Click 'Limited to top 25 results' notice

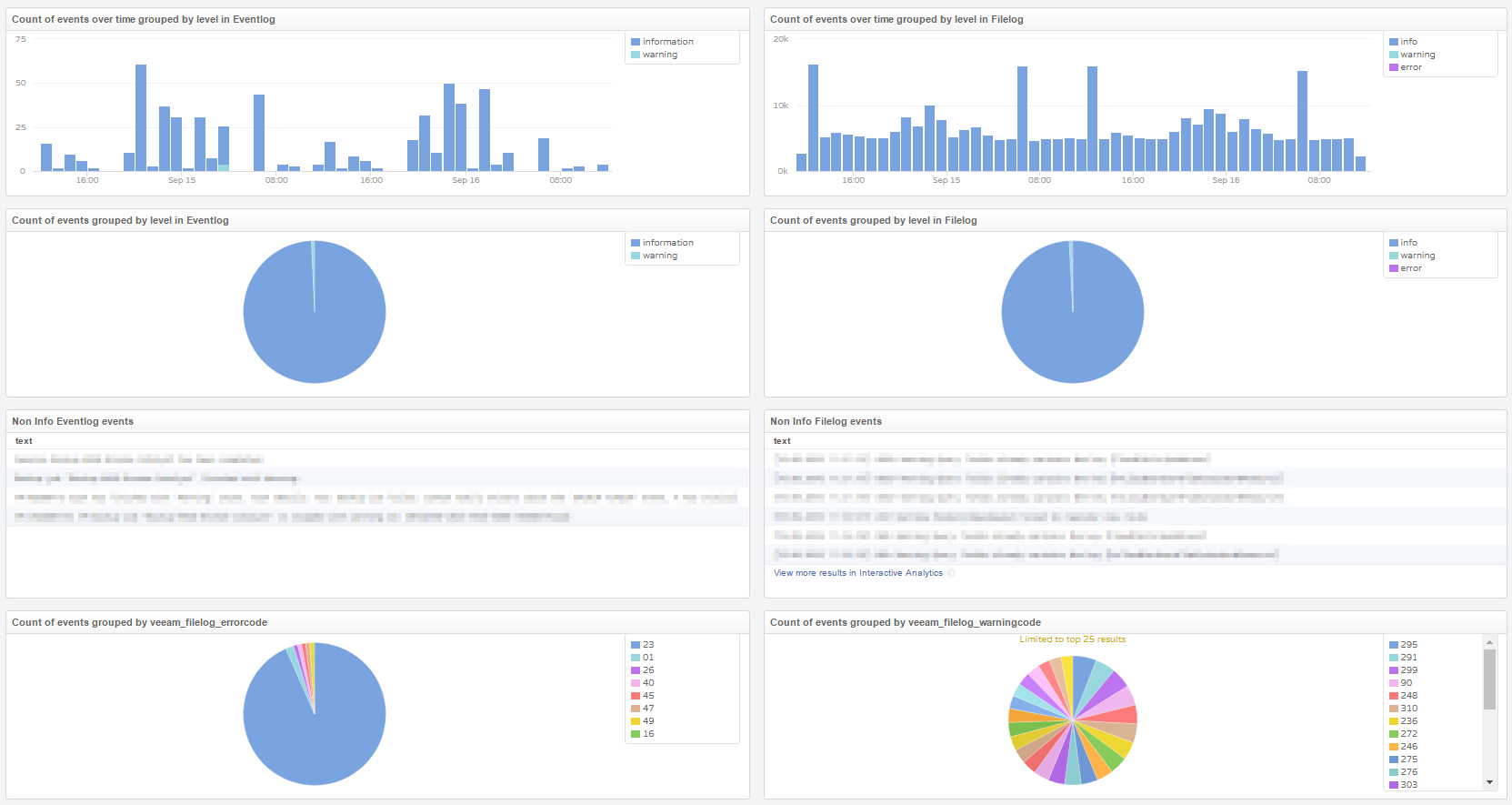click(1073, 639)
